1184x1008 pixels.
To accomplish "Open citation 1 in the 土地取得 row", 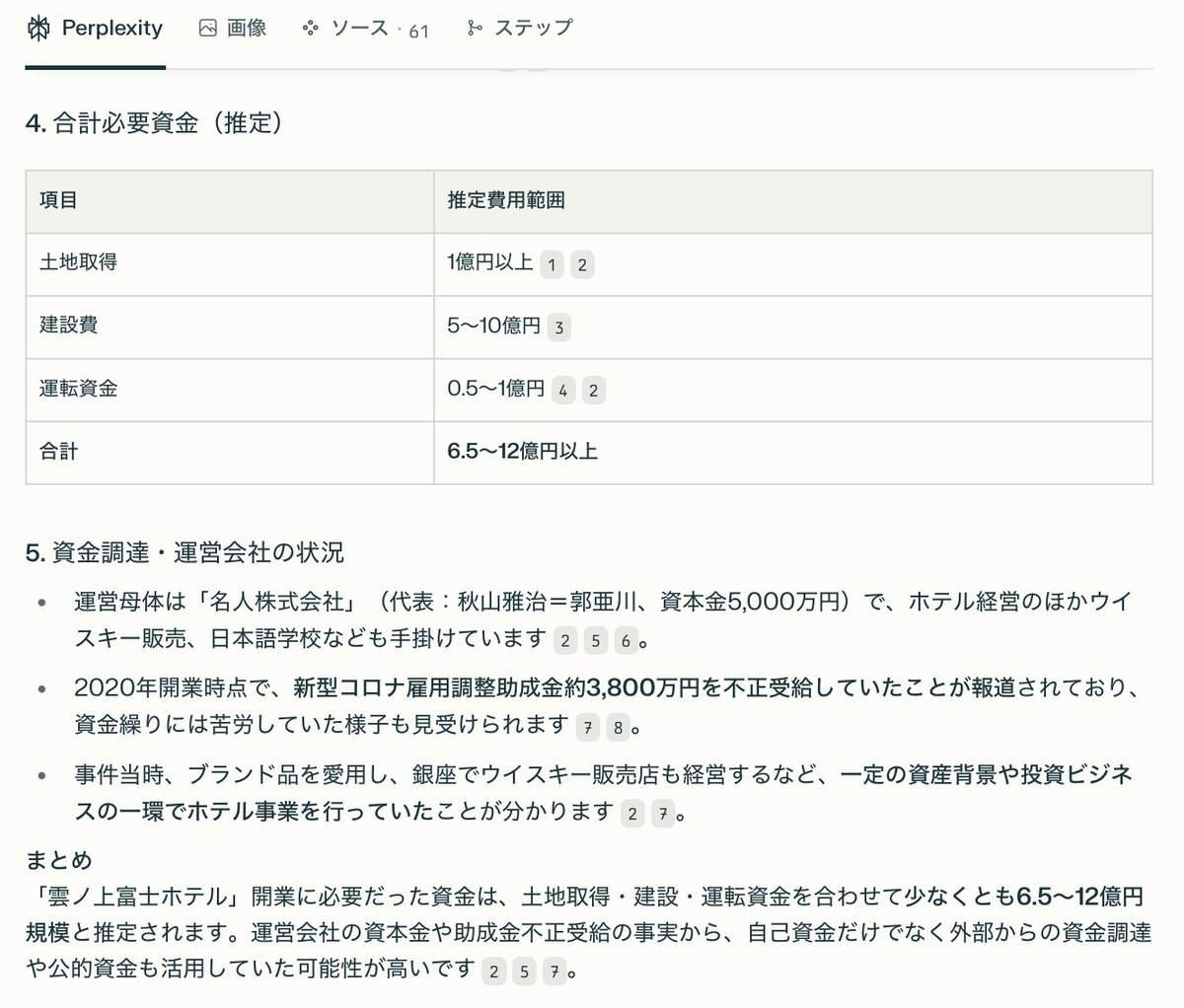I will point(552,264).
